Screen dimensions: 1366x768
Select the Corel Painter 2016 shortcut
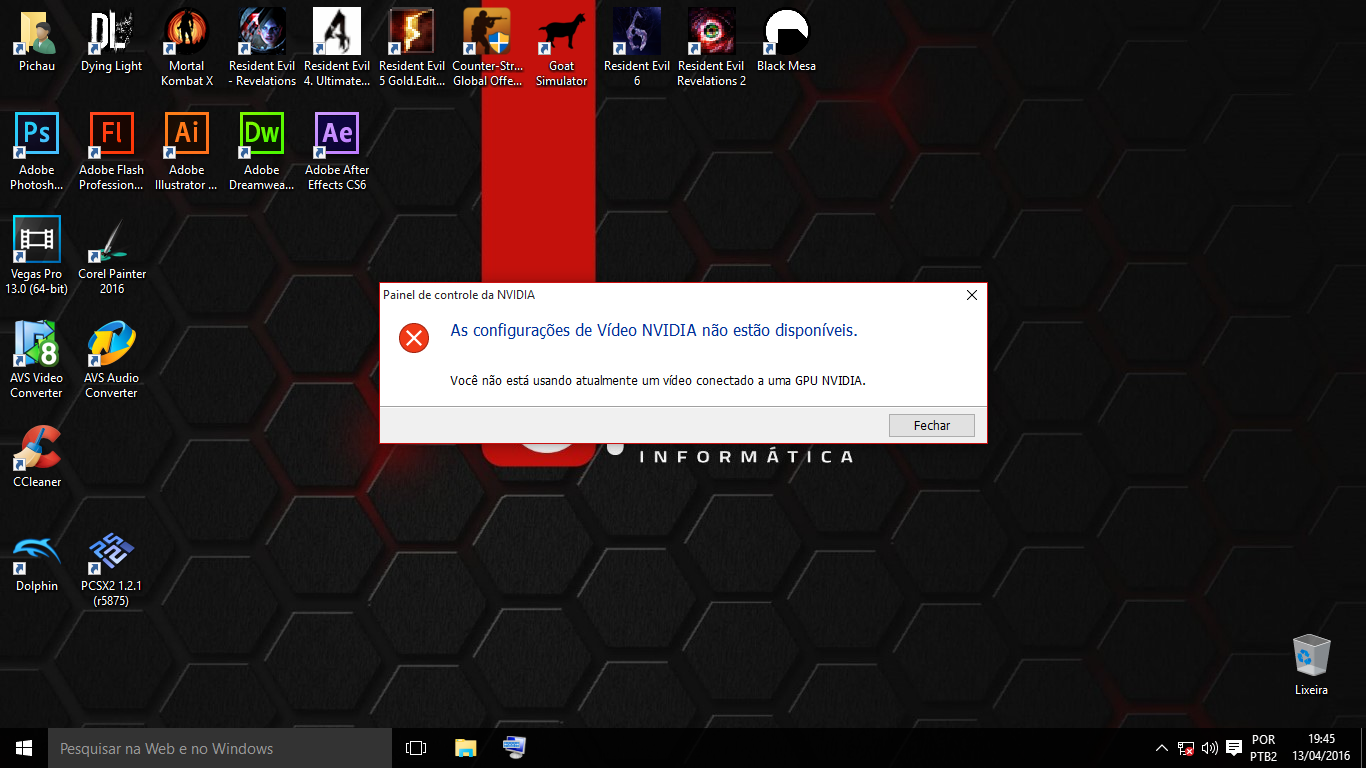[112, 256]
